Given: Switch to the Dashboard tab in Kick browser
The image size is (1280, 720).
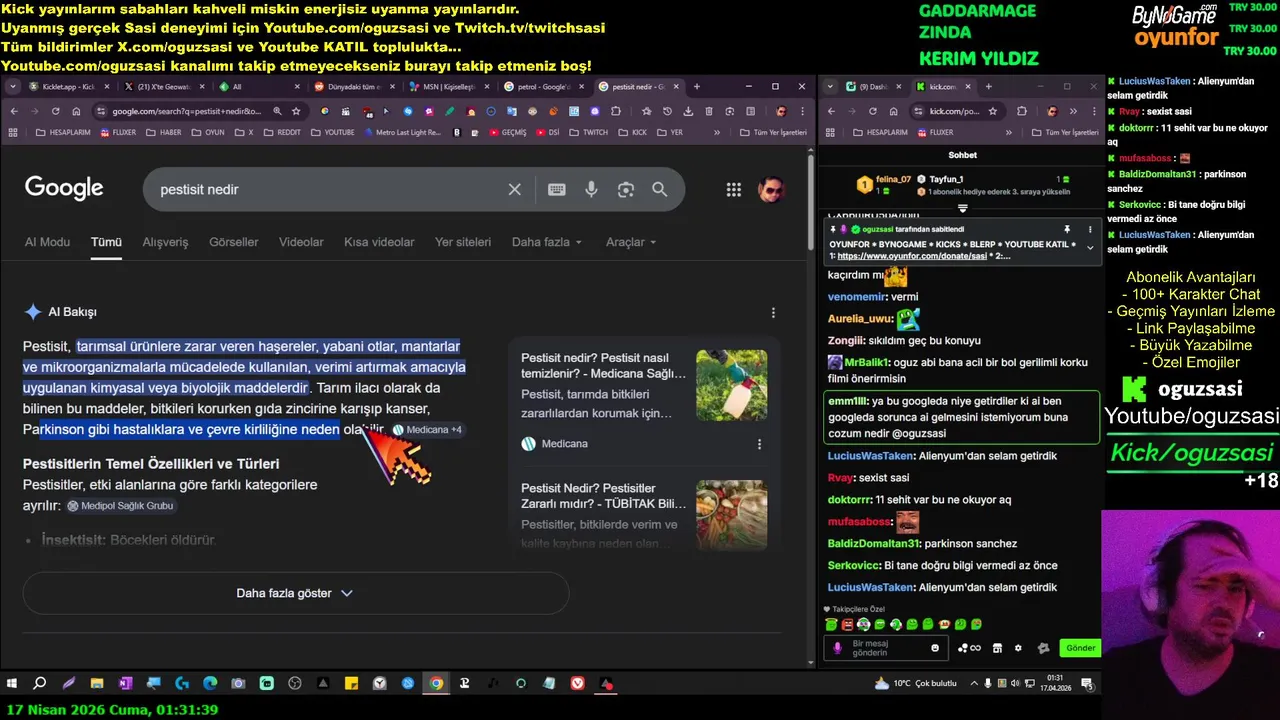Looking at the screenshot, I should click(872, 87).
